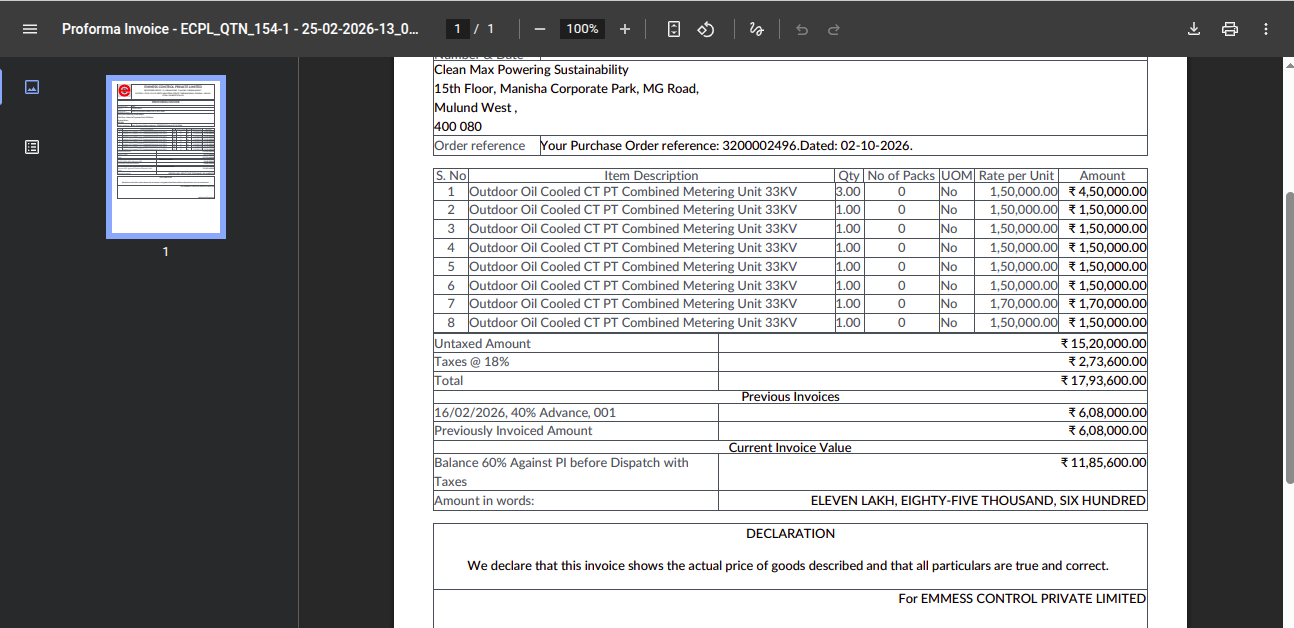1294x628 pixels.
Task: Click the zoom out minus button
Action: click(x=540, y=29)
